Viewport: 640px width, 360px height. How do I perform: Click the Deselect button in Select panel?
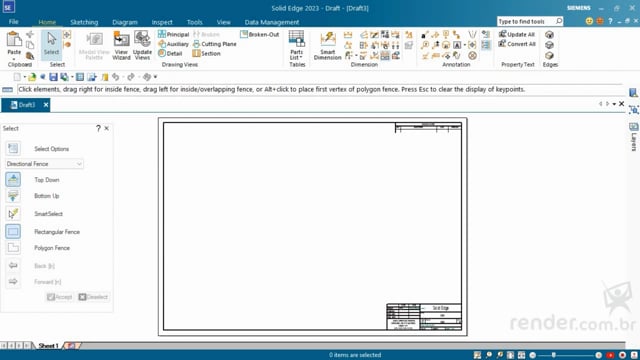pos(93,297)
